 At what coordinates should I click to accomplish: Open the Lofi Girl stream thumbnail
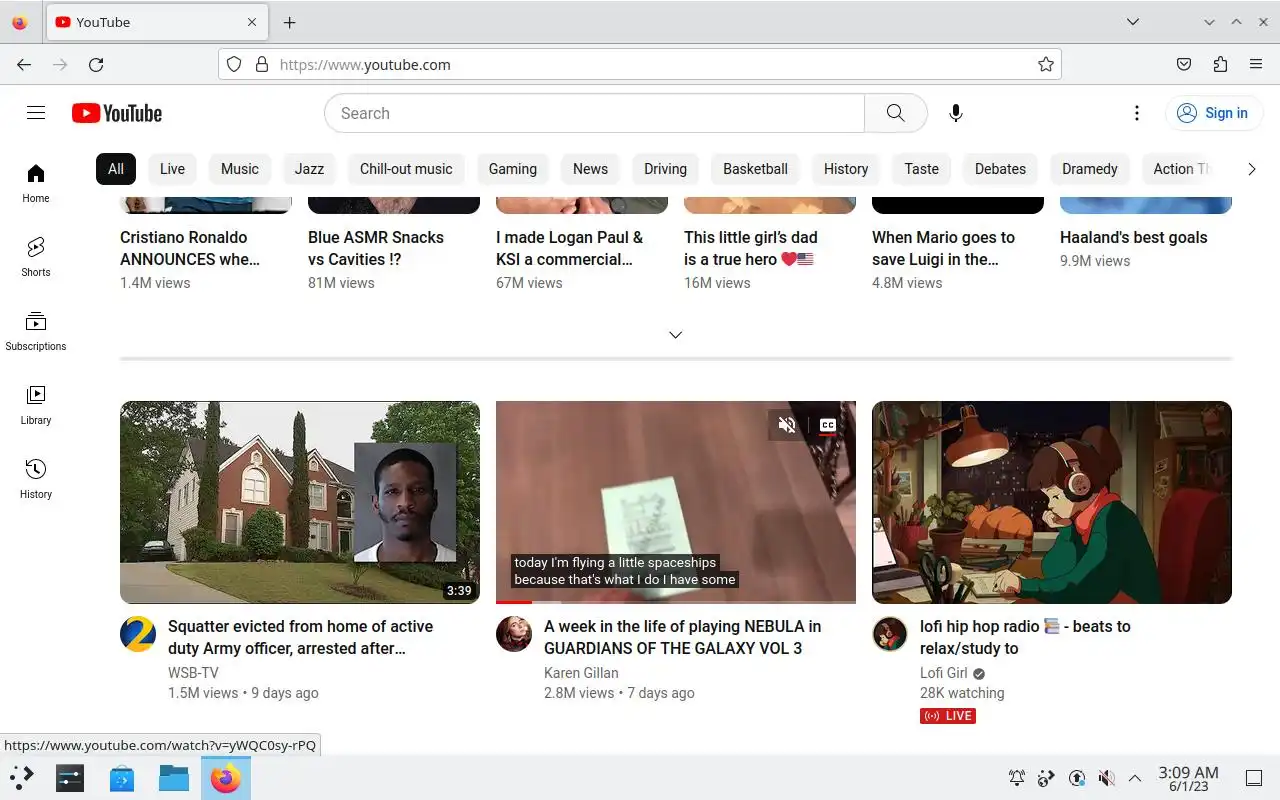[x=1052, y=502]
